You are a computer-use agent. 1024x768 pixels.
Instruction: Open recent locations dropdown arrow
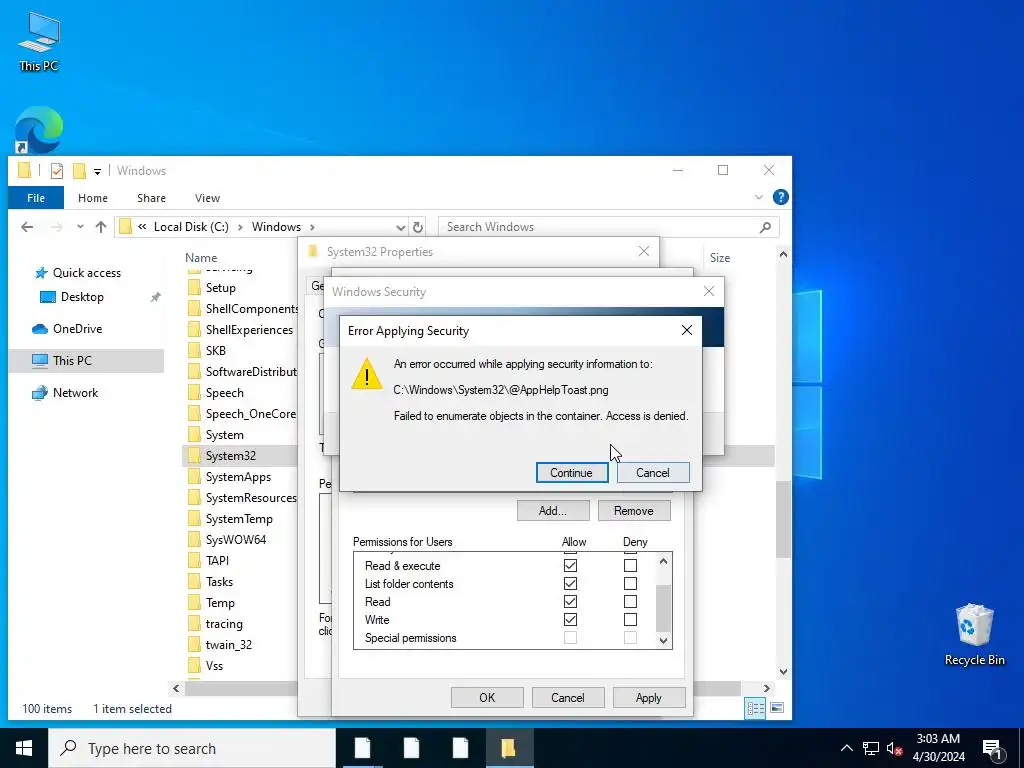(x=80, y=227)
